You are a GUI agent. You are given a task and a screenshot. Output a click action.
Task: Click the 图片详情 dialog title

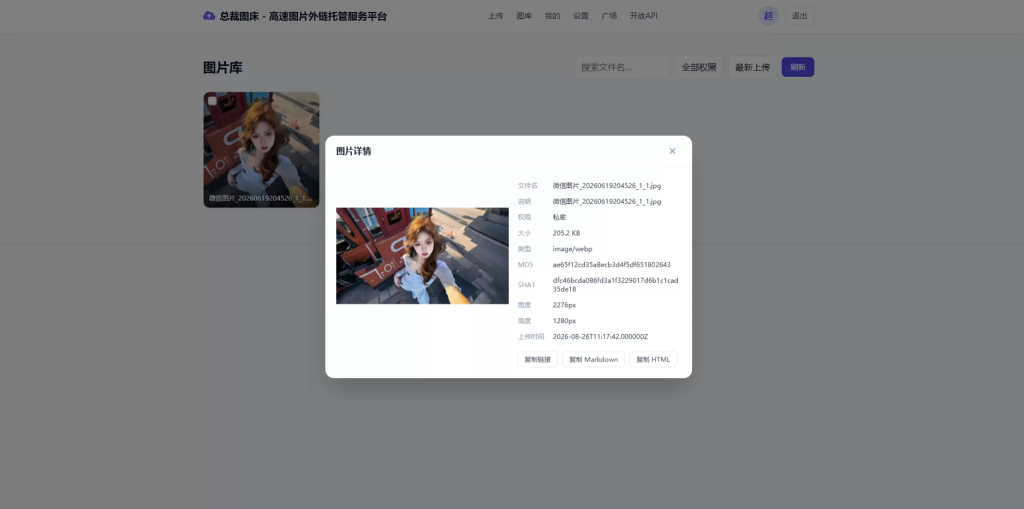(x=353, y=151)
